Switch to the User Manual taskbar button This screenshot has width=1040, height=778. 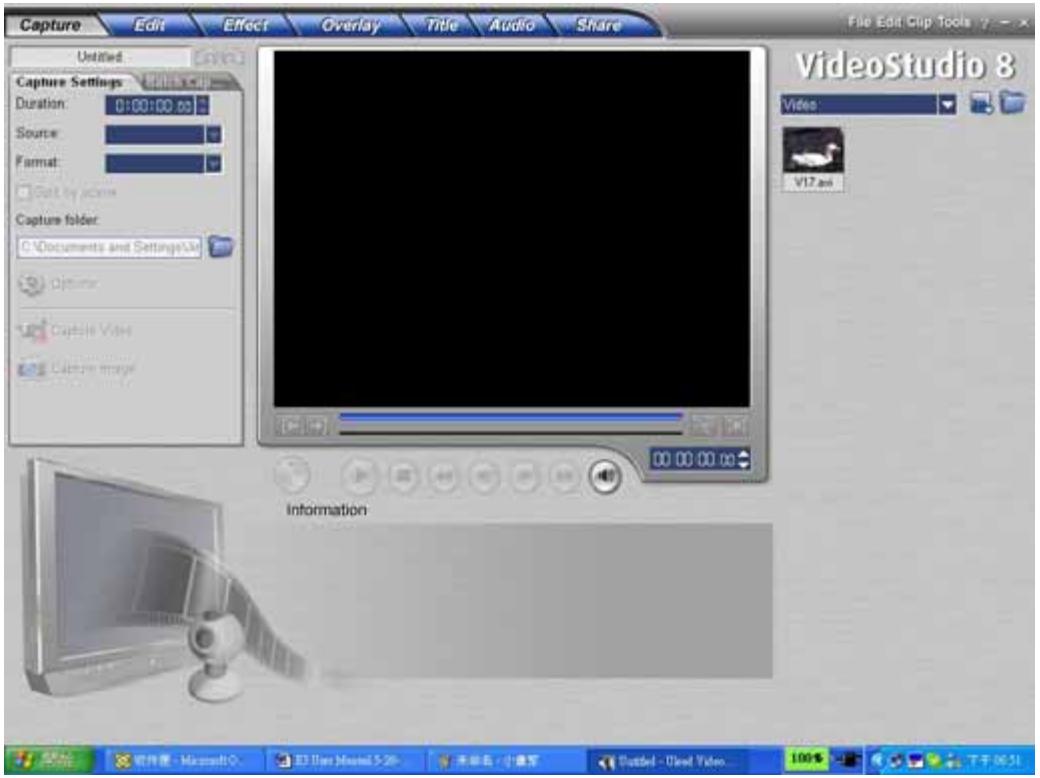342,761
